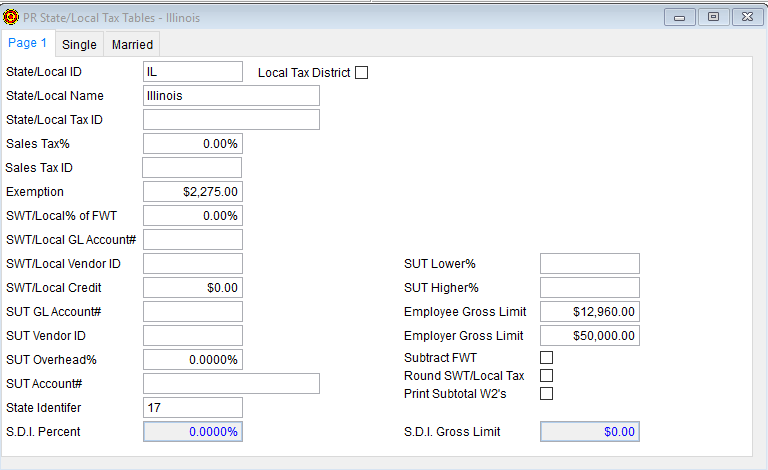Click the S.D.I. Gross Limit field
The height and width of the screenshot is (470, 768).
click(590, 431)
